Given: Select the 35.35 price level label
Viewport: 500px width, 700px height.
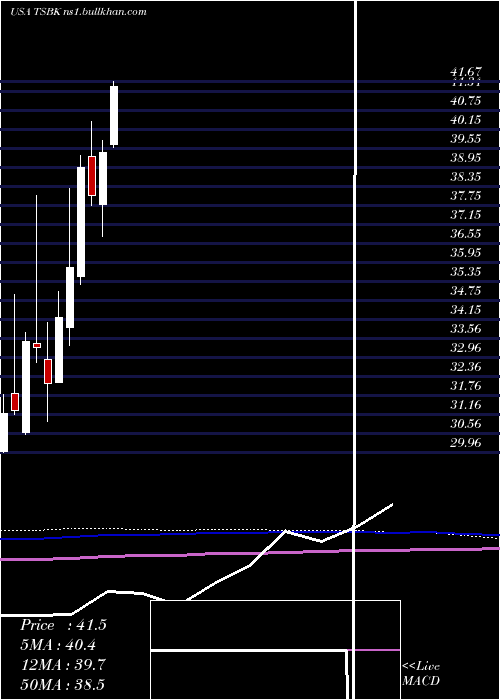Looking at the screenshot, I should pos(466,271).
